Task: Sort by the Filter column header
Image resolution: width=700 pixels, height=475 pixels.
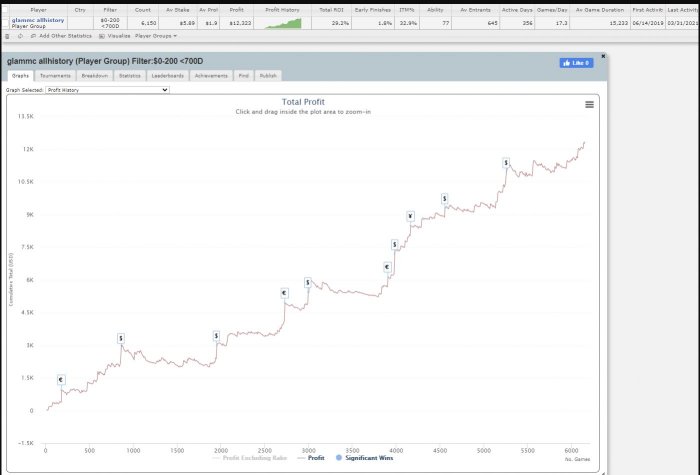Action: 110,10
